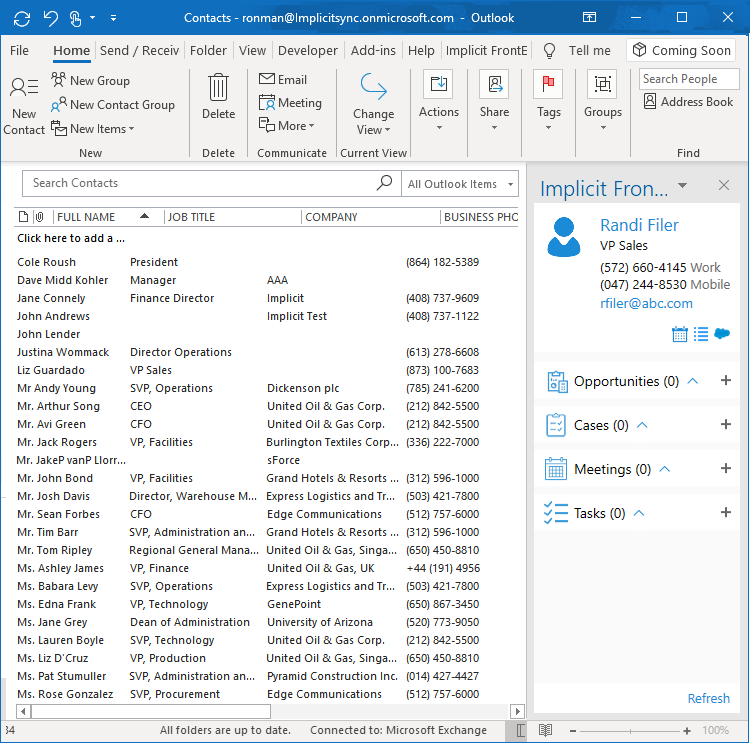Viewport: 750px width, 743px height.
Task: Switch to Reading view in status bar
Action: tap(546, 731)
